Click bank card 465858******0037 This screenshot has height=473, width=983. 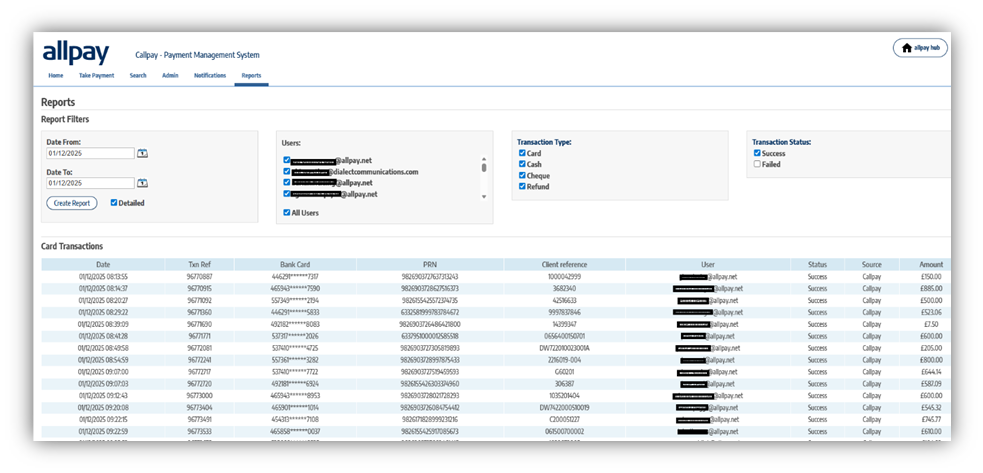click(x=295, y=432)
